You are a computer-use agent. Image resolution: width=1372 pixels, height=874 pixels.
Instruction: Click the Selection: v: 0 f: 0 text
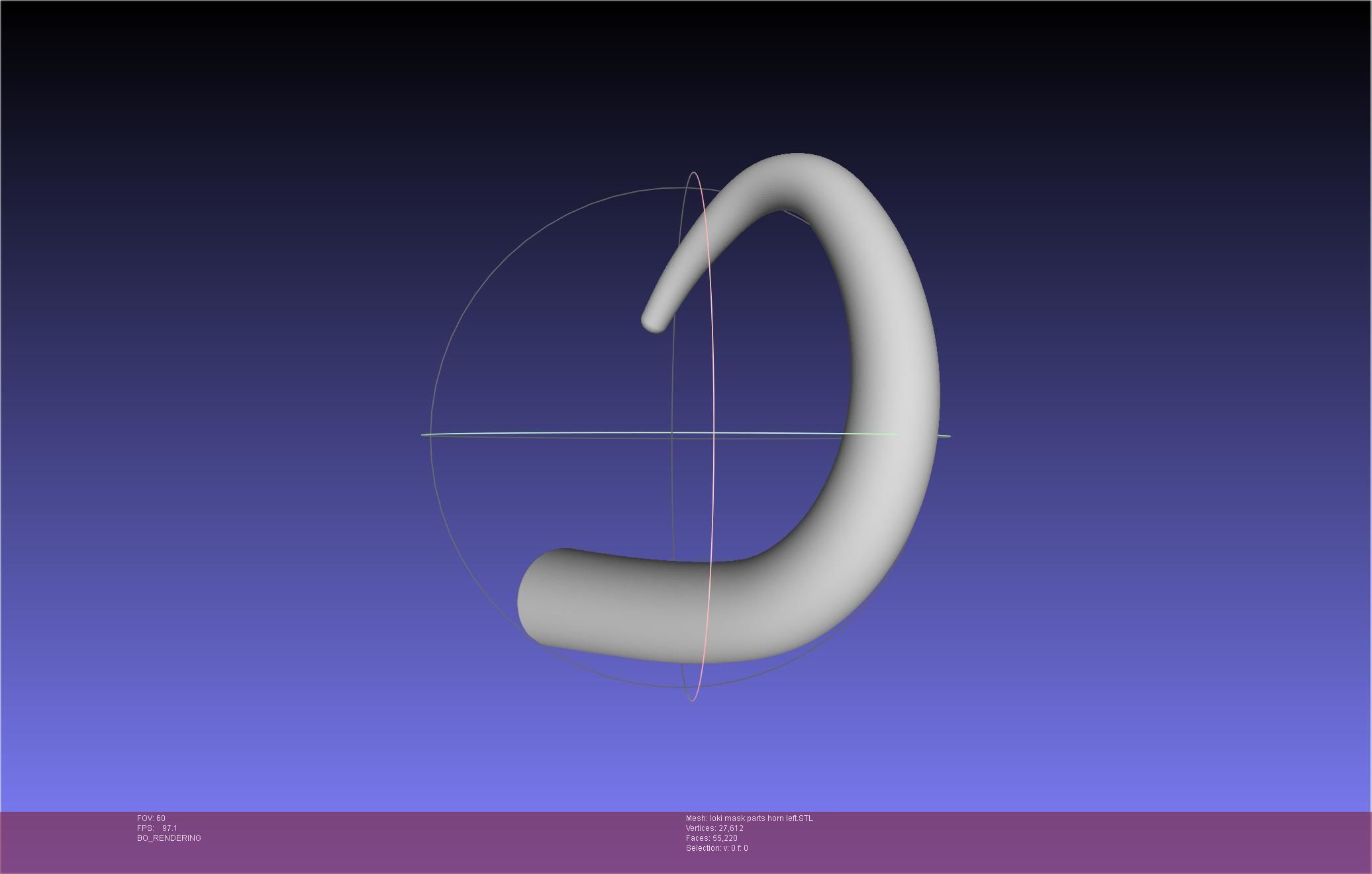click(x=716, y=848)
